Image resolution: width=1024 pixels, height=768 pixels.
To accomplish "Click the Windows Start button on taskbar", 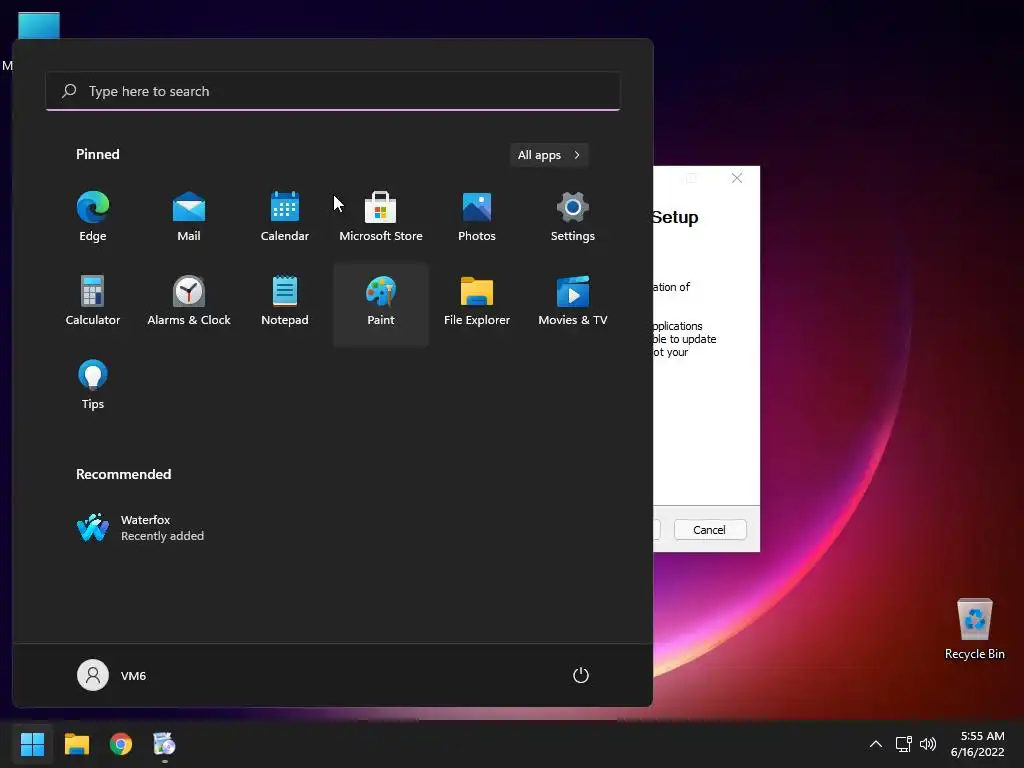I will 33,744.
